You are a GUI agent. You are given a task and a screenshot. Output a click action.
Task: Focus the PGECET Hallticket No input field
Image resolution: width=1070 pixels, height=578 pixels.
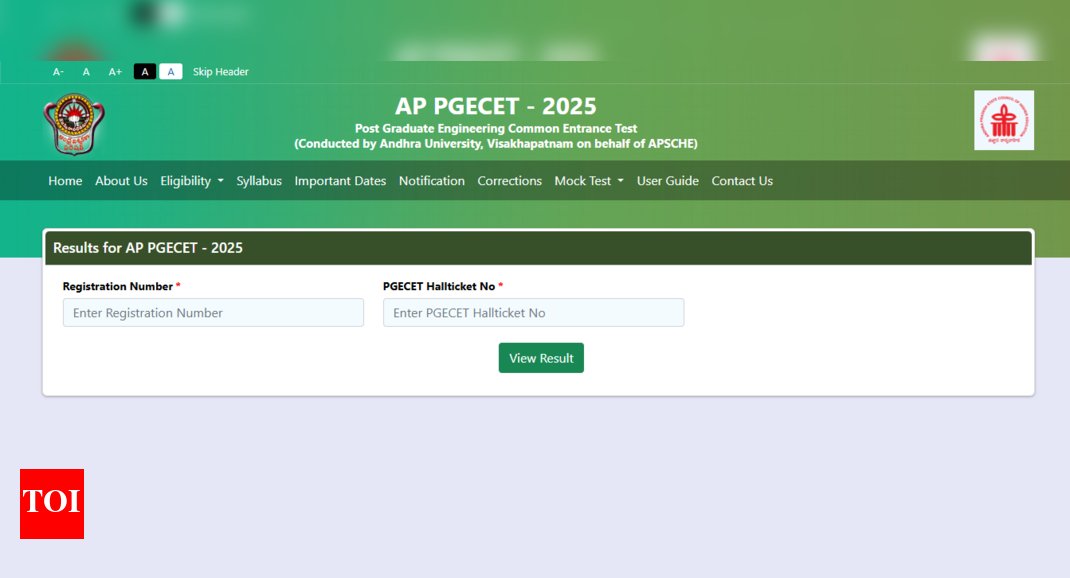click(x=533, y=313)
